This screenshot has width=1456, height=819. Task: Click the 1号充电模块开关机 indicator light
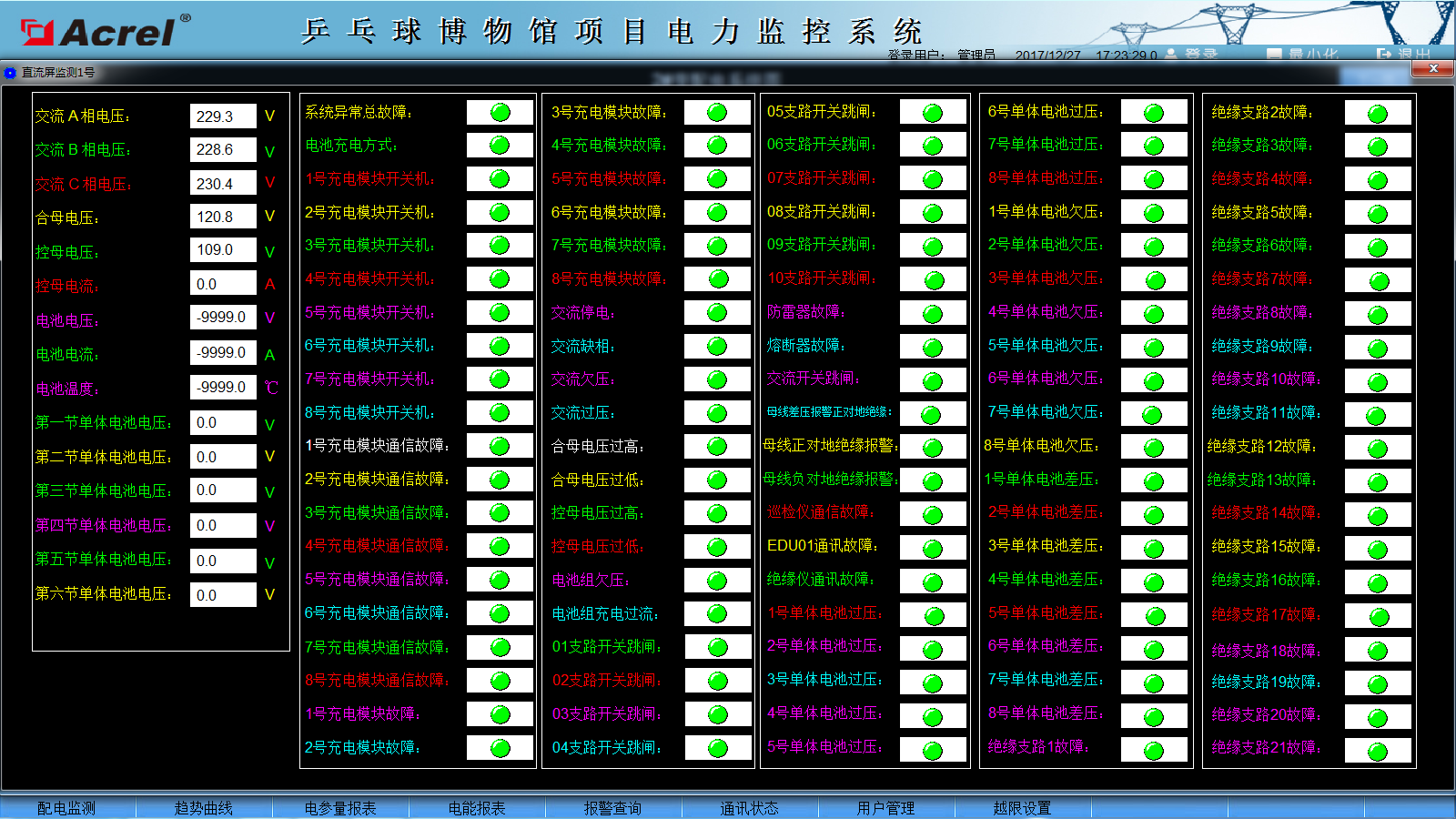coord(500,178)
